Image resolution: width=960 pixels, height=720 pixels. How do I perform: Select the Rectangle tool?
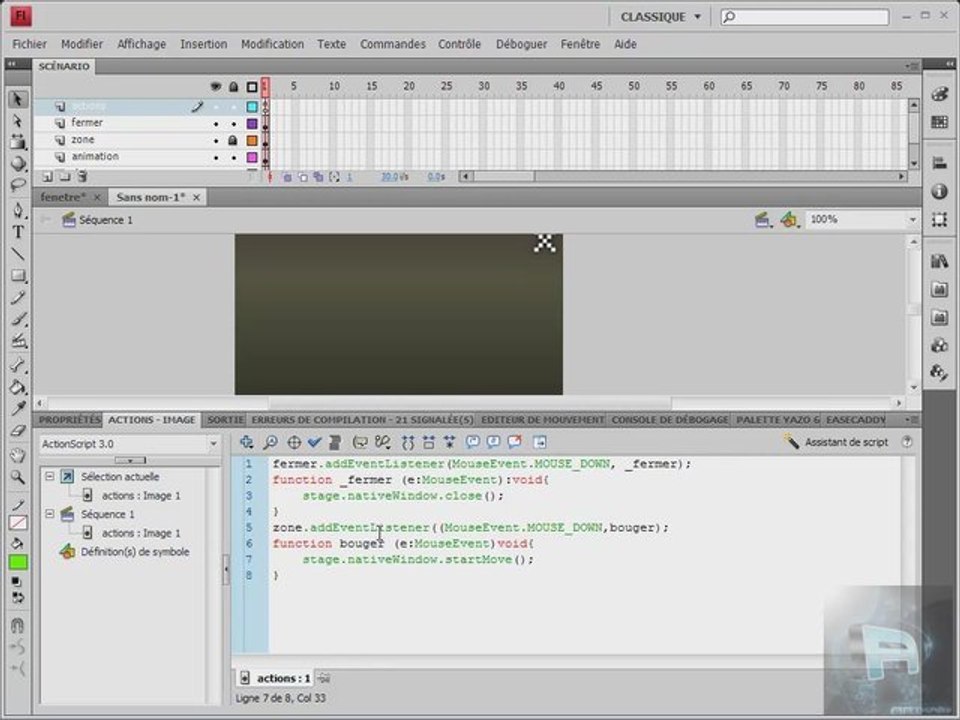(x=18, y=276)
